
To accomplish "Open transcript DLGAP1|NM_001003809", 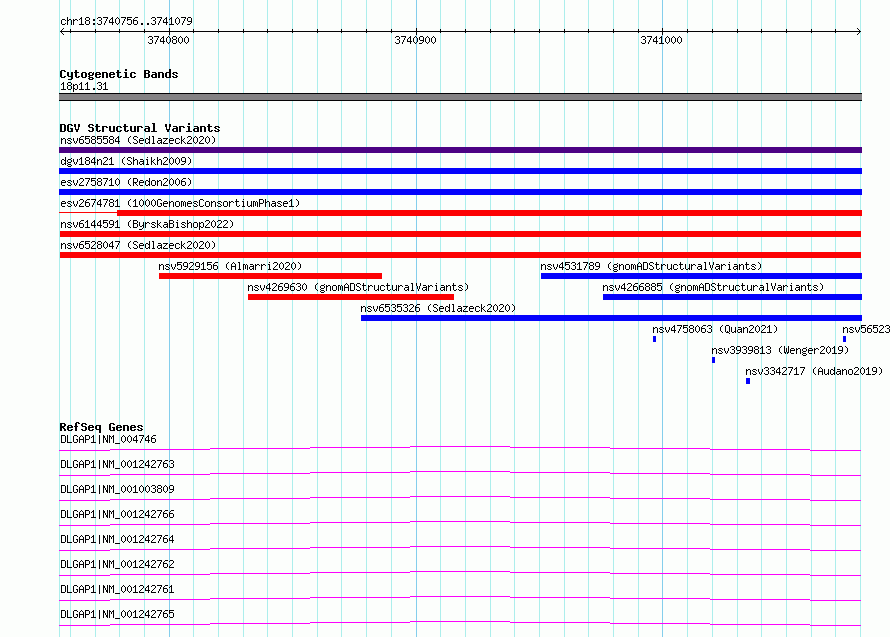I will click(x=117, y=489).
